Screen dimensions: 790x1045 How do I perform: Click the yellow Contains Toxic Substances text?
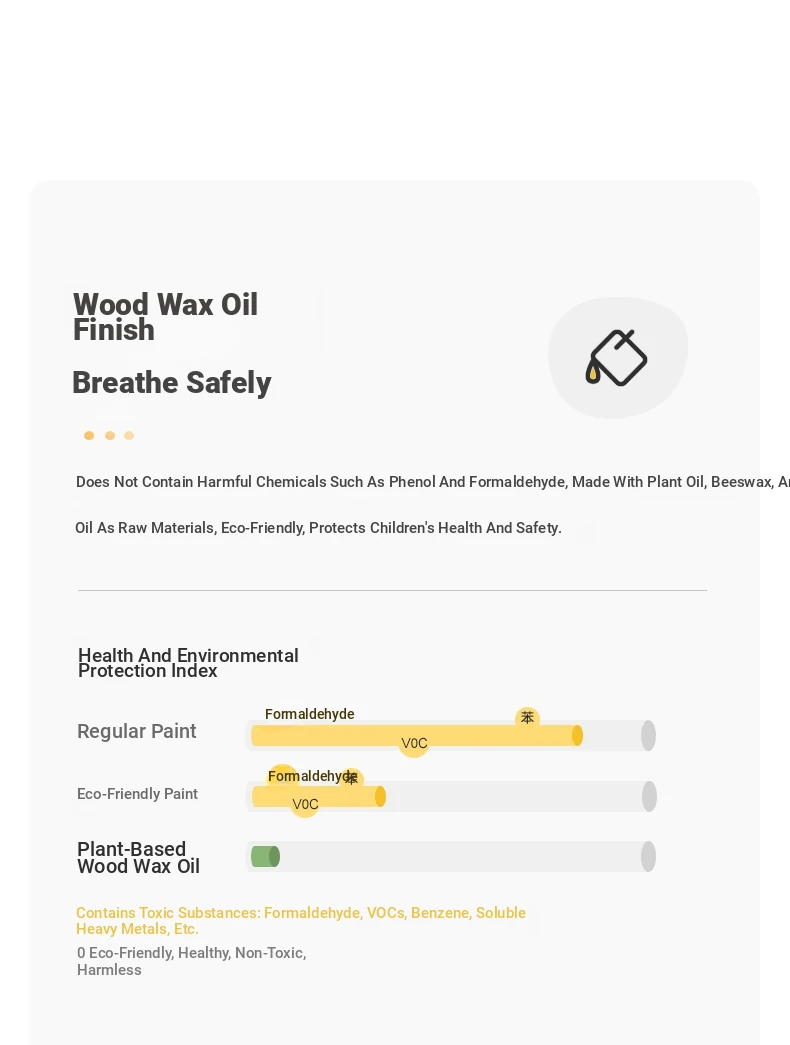coord(301,920)
